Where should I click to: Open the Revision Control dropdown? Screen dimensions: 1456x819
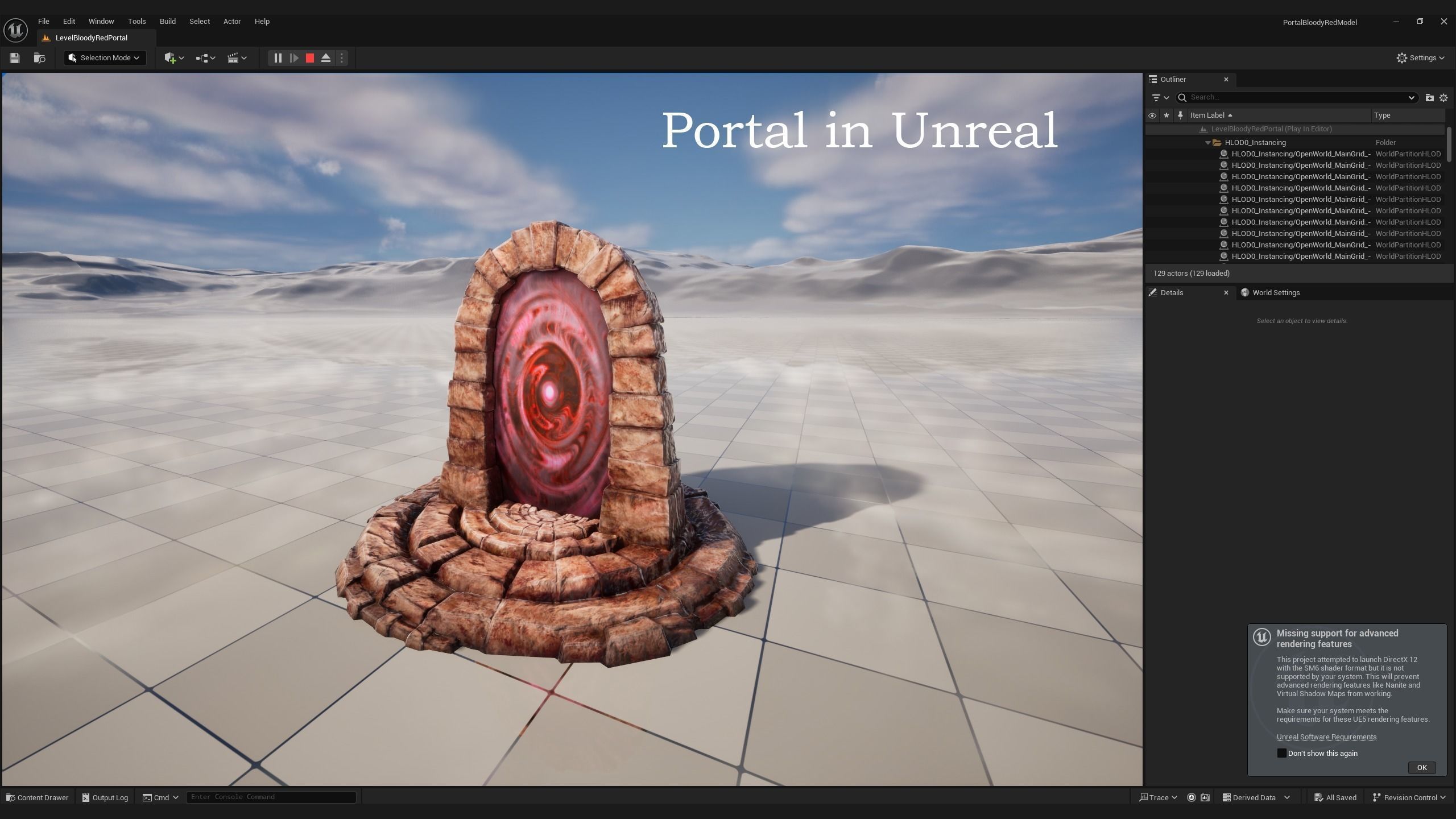tap(1409, 797)
